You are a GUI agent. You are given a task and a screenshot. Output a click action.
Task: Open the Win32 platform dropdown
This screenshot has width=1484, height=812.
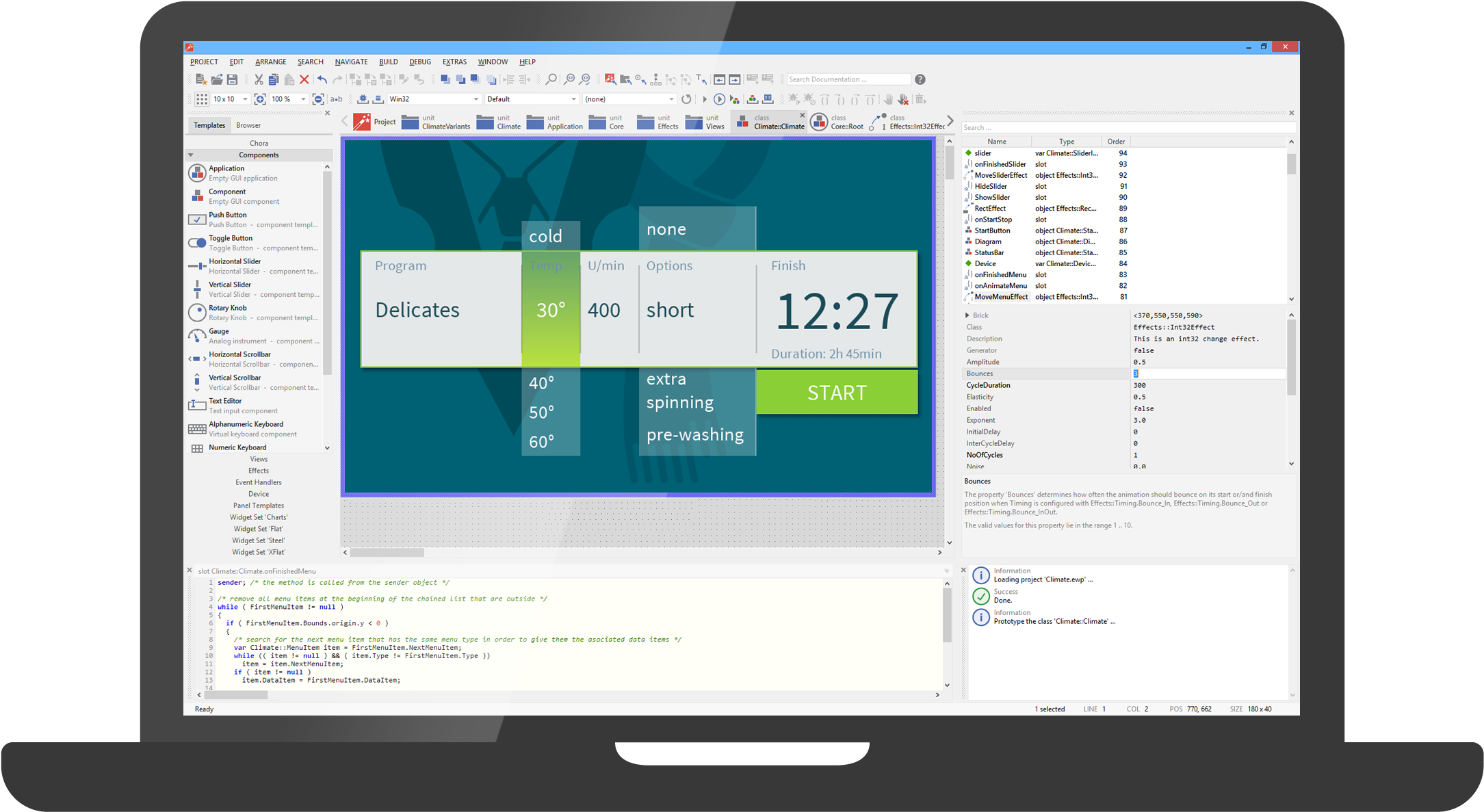pos(476,99)
